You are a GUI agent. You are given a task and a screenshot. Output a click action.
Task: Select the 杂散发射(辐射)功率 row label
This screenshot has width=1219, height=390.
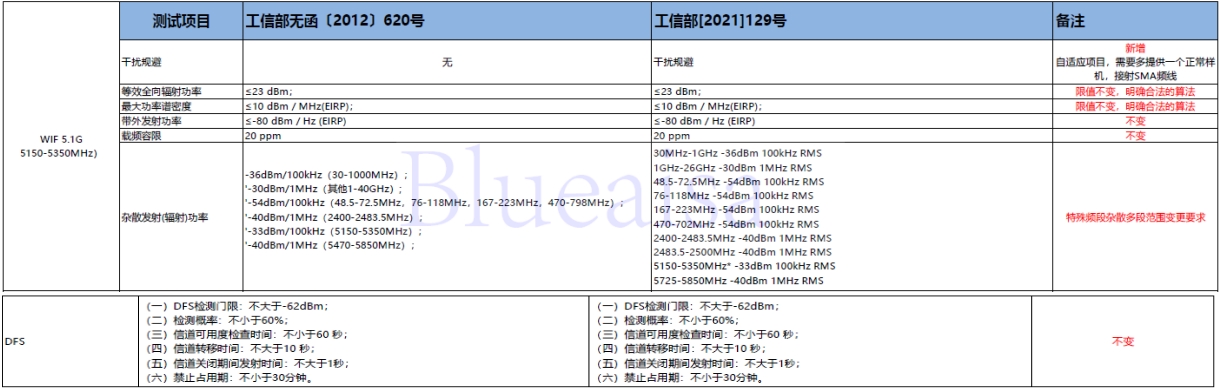coord(181,217)
